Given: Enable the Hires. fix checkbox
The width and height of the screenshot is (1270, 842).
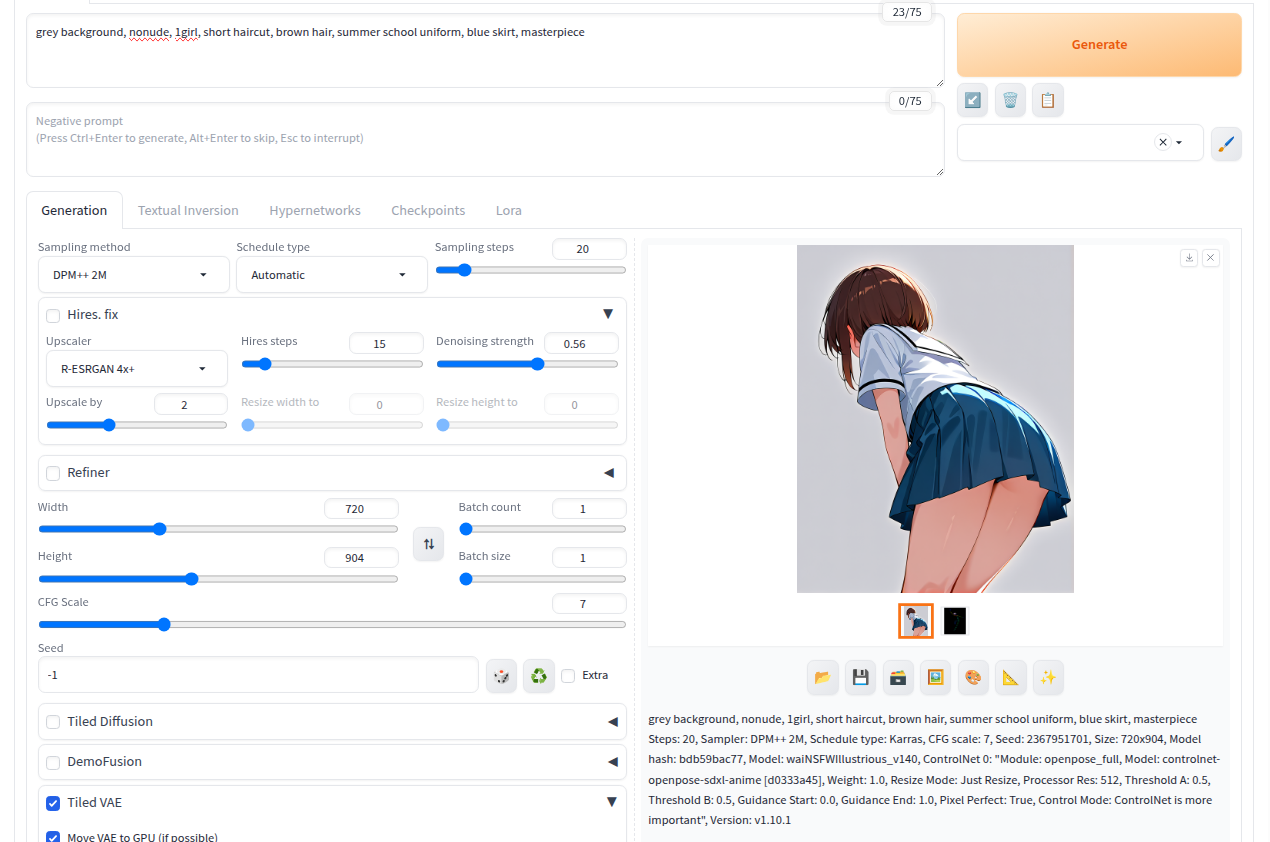Looking at the screenshot, I should [53, 315].
